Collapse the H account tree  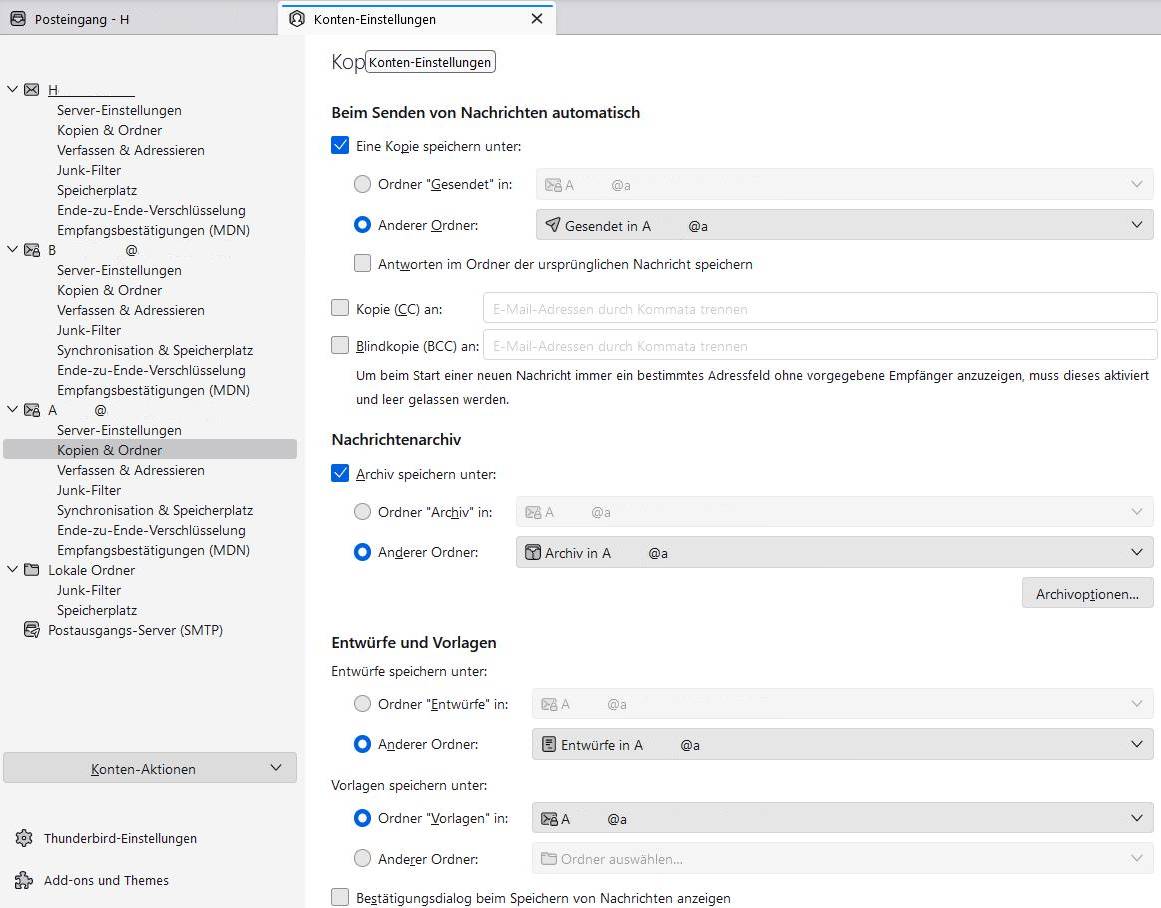click(13, 89)
